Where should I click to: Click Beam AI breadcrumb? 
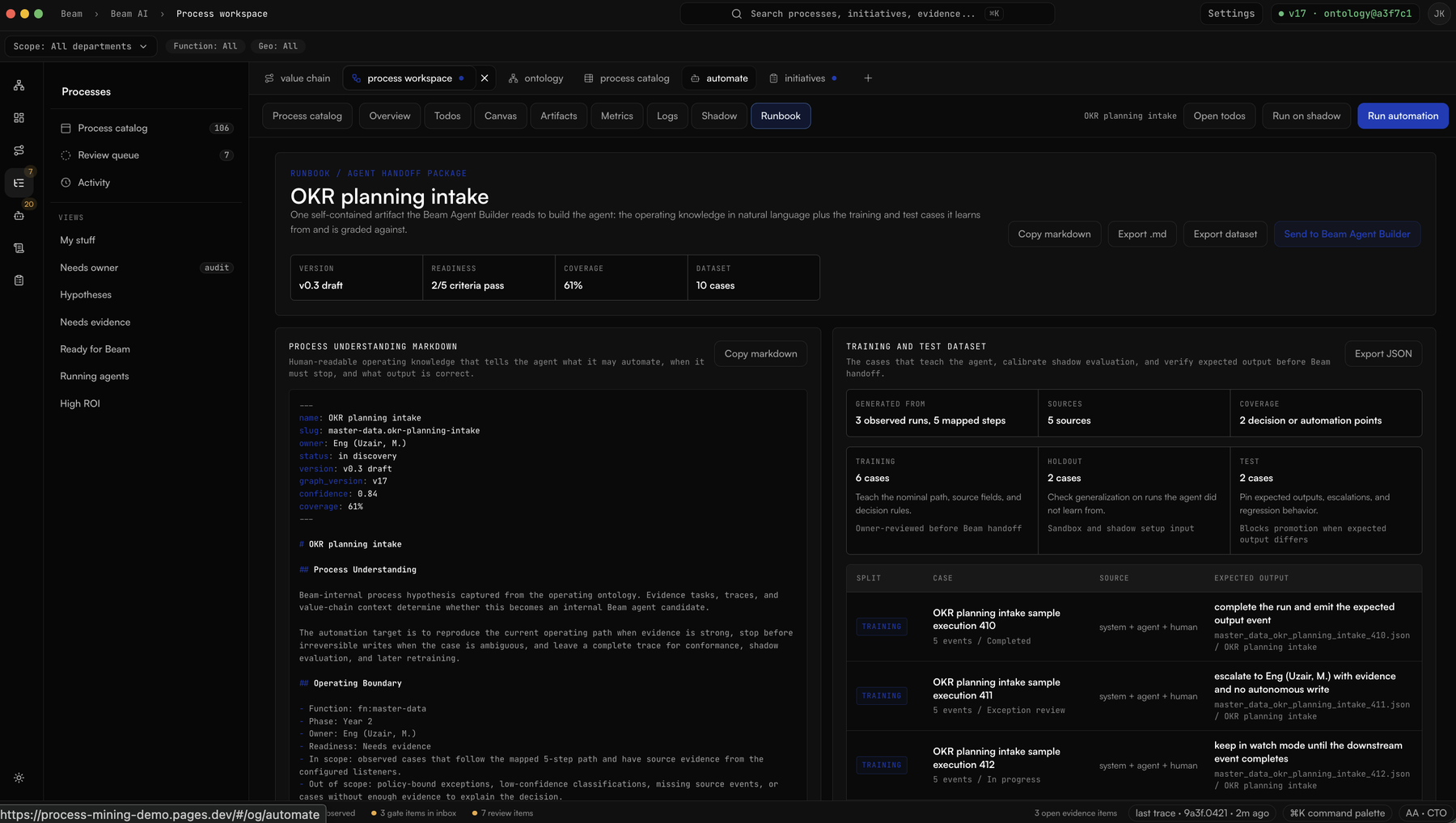[x=129, y=14]
